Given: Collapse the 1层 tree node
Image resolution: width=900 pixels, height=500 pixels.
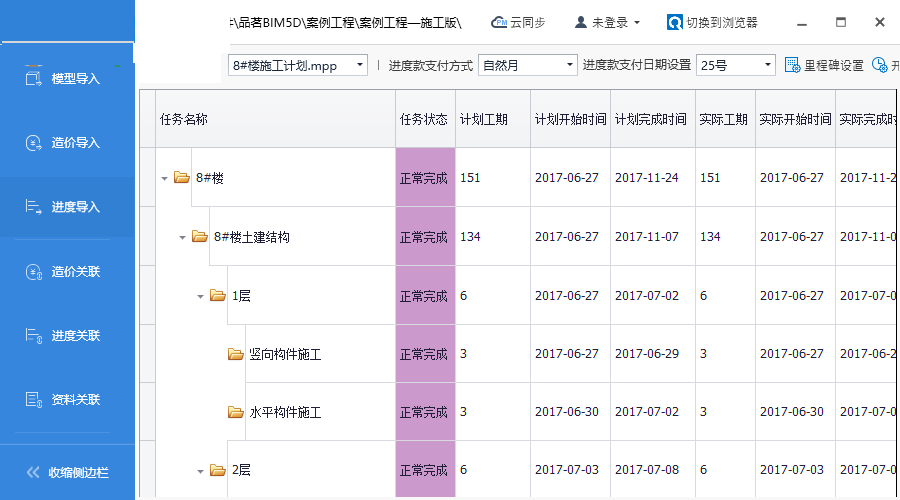Looking at the screenshot, I should click(x=200, y=296).
